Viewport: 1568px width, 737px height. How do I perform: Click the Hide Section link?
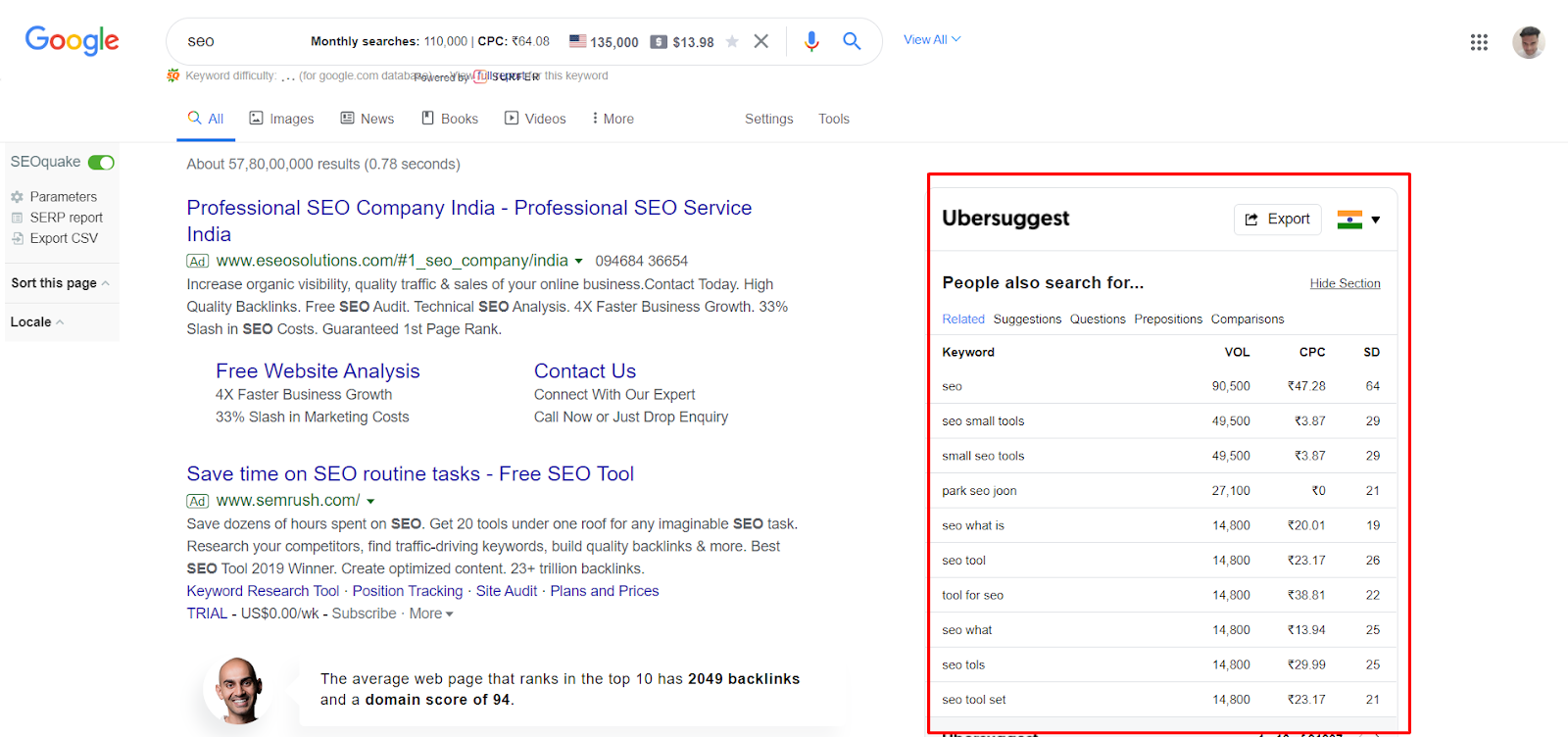(1346, 284)
